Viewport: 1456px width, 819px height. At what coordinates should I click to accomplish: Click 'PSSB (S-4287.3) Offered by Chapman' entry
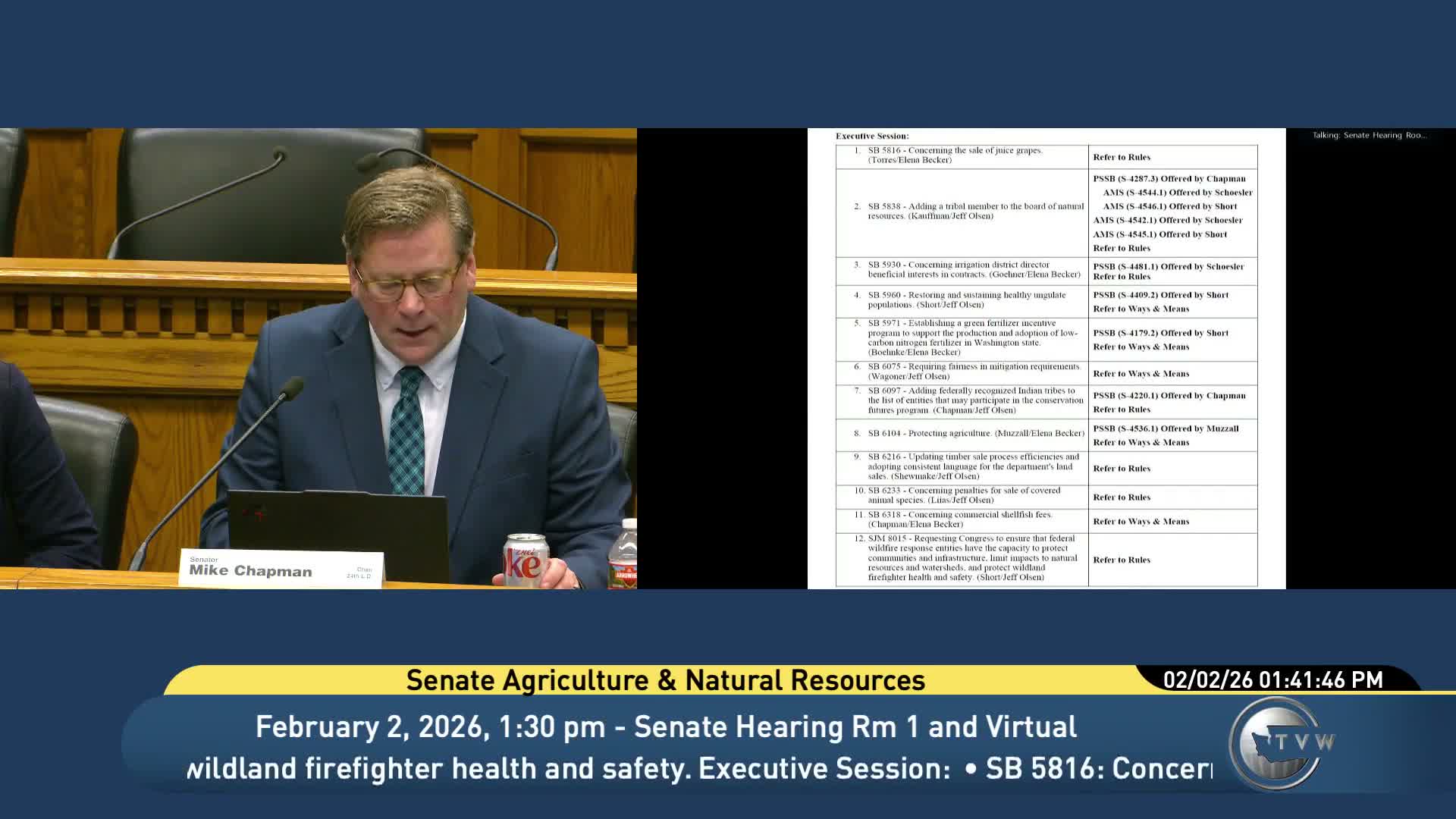[x=1169, y=179]
